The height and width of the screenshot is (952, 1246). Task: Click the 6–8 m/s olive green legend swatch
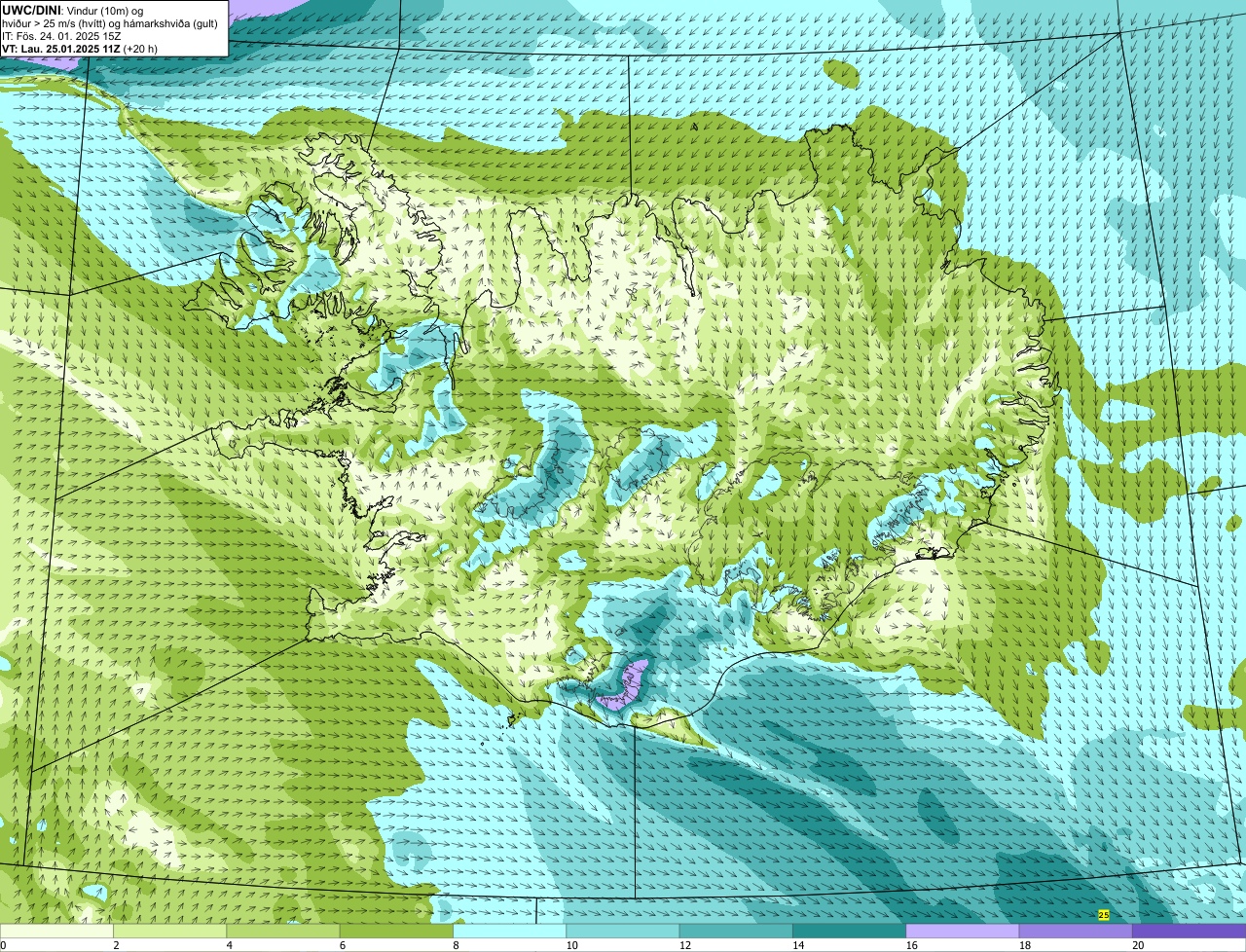396,931
